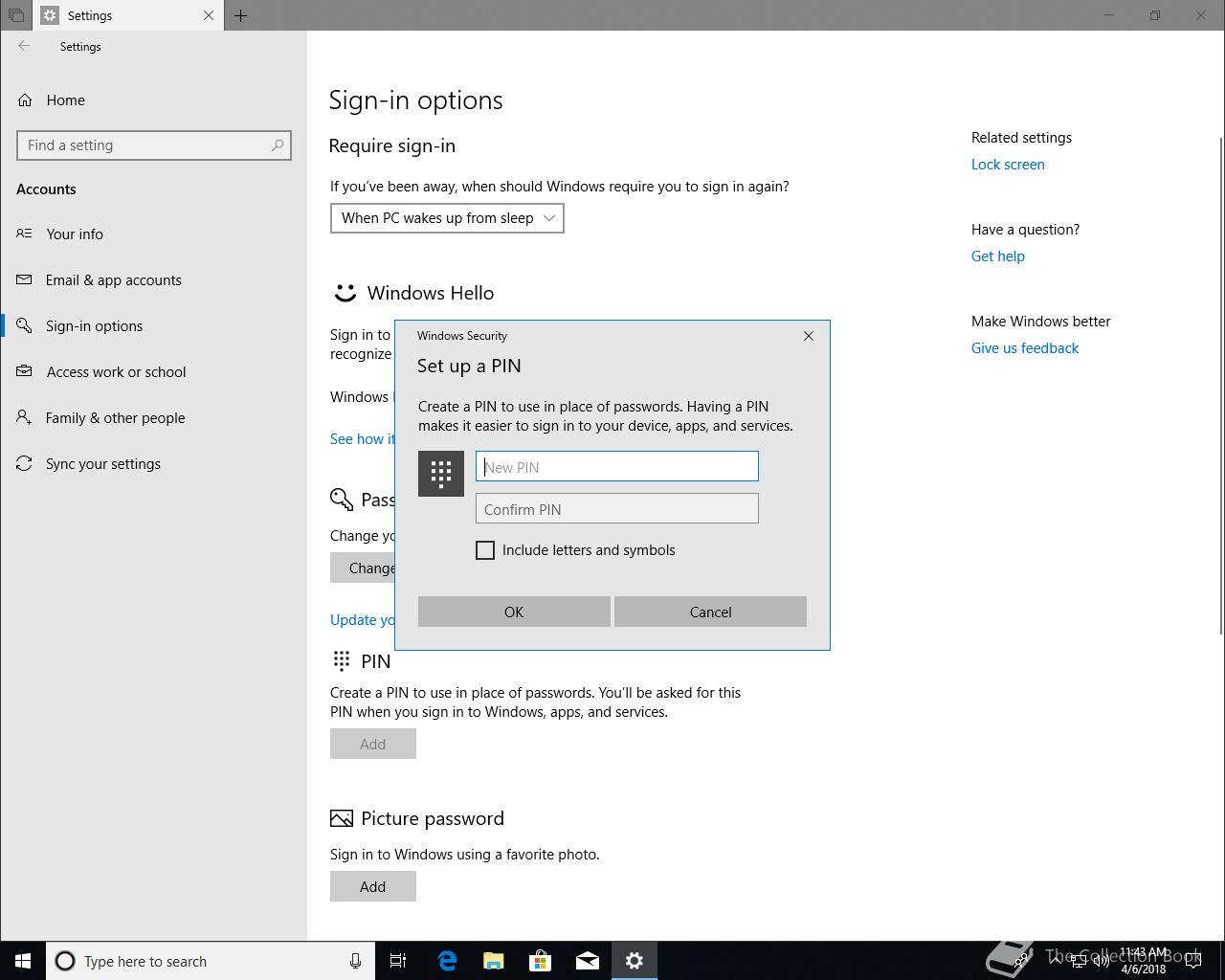Click the Find a setting search box
Screen dimensions: 1225x980
pyautogui.click(x=154, y=145)
